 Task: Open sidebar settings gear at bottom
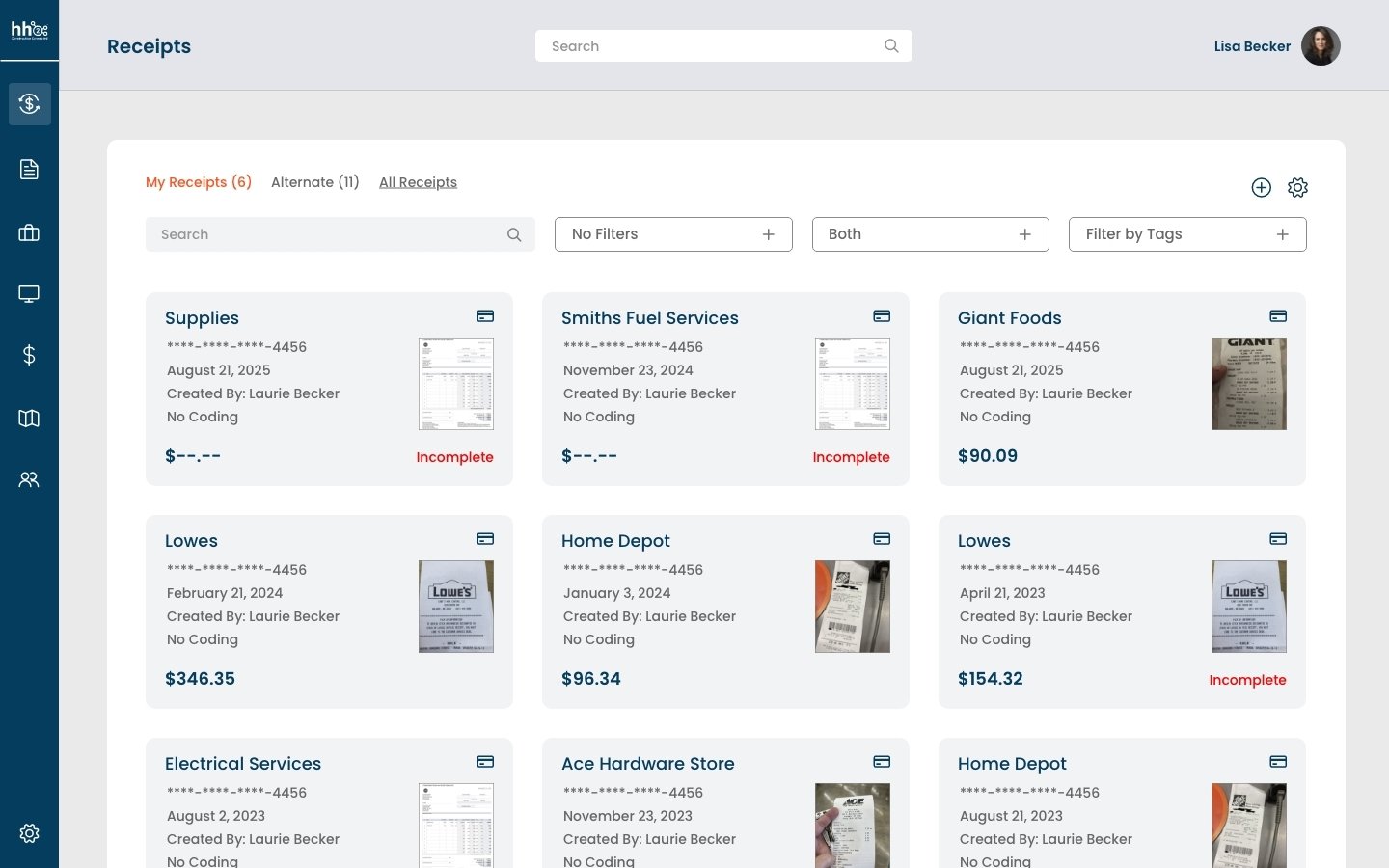29,833
